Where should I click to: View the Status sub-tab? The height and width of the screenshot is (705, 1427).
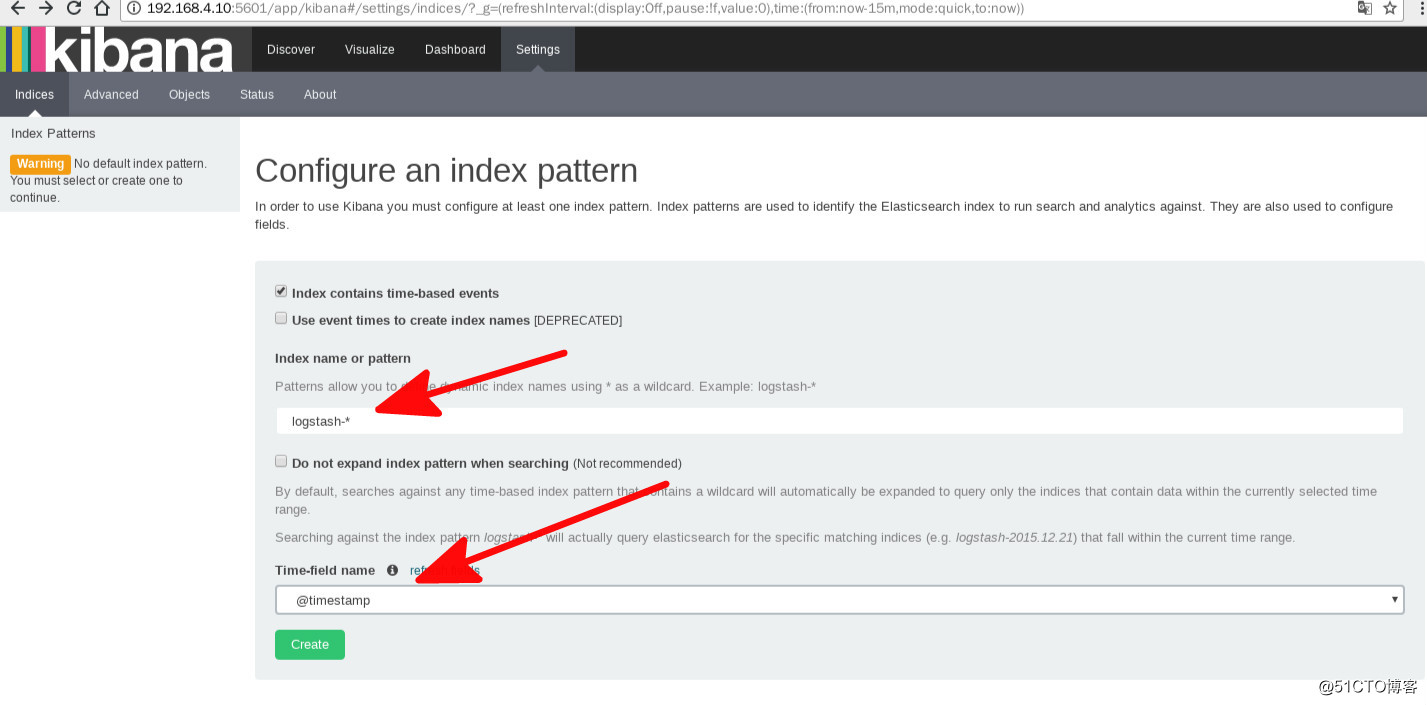click(257, 94)
